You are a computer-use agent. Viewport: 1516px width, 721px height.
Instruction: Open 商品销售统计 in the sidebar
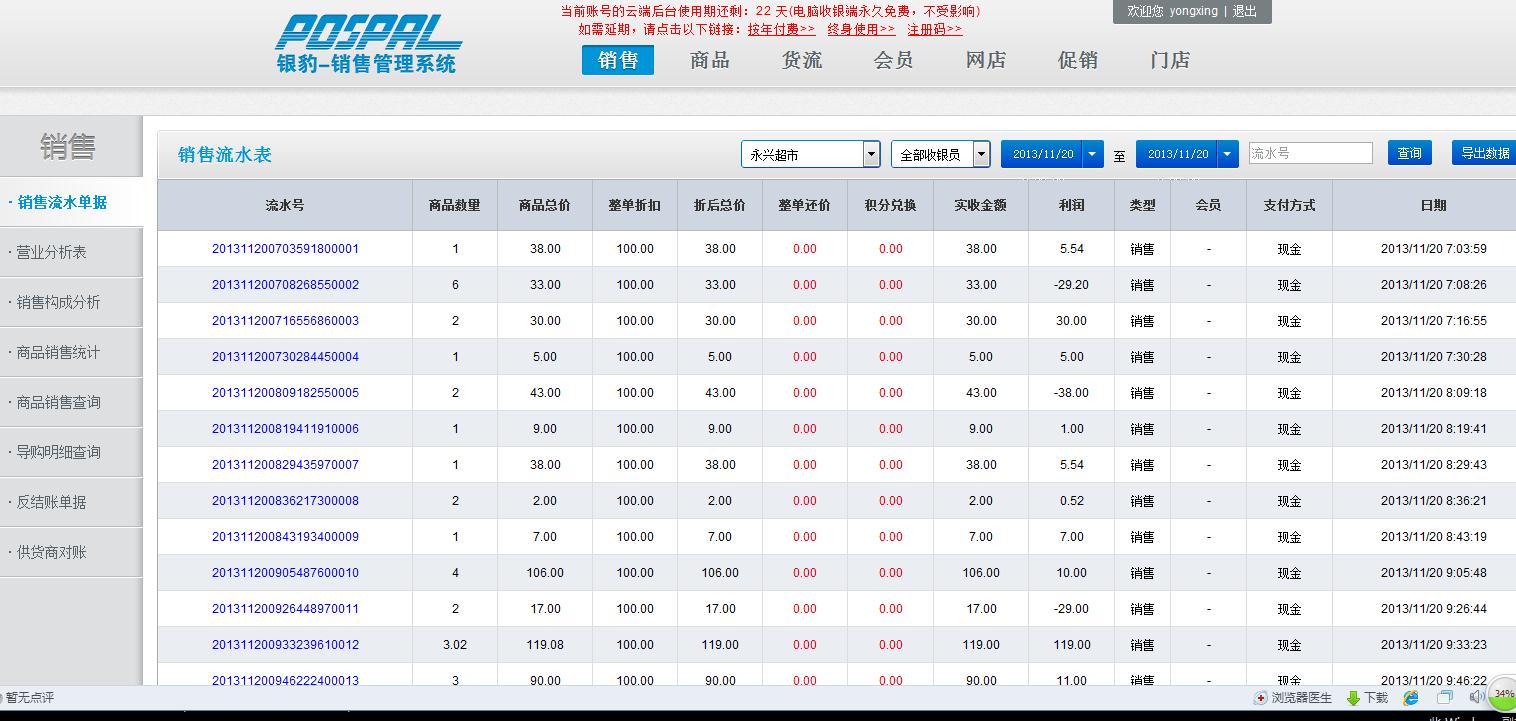pyautogui.click(x=59, y=352)
